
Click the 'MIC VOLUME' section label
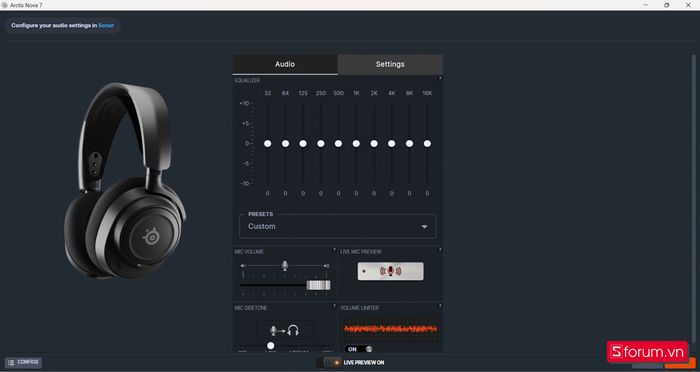(249, 252)
